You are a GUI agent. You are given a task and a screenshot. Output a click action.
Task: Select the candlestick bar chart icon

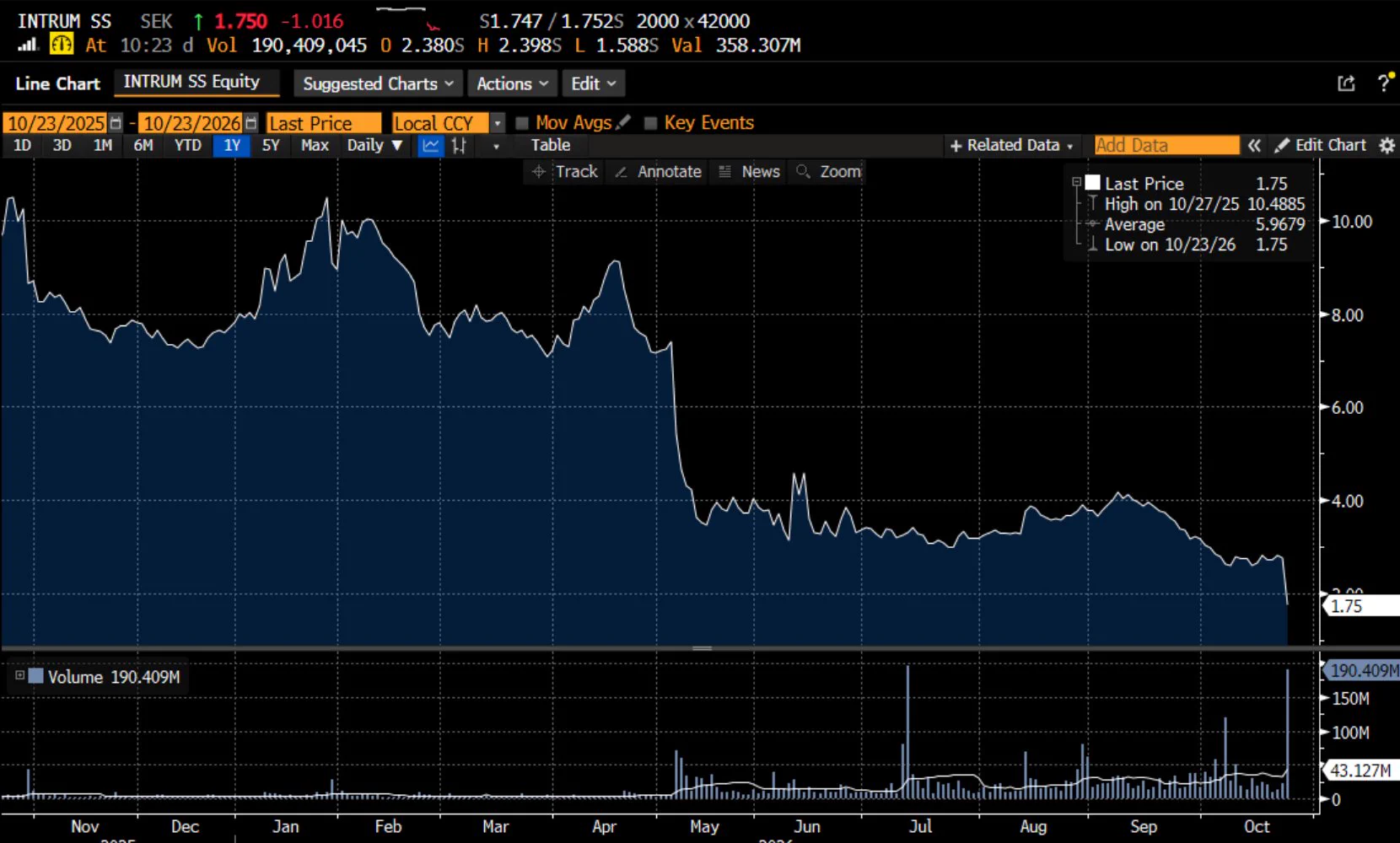[x=459, y=145]
